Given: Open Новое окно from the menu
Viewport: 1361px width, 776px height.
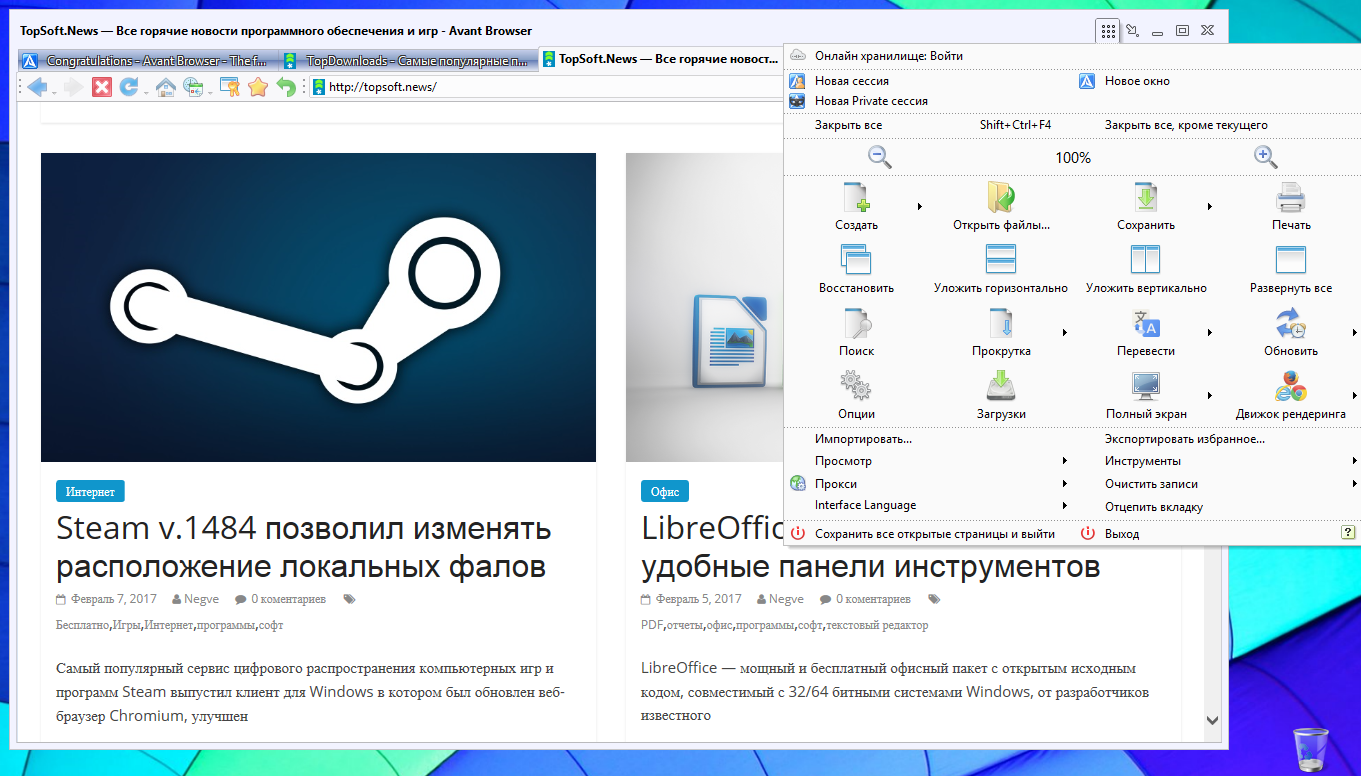Looking at the screenshot, I should coord(1137,81).
